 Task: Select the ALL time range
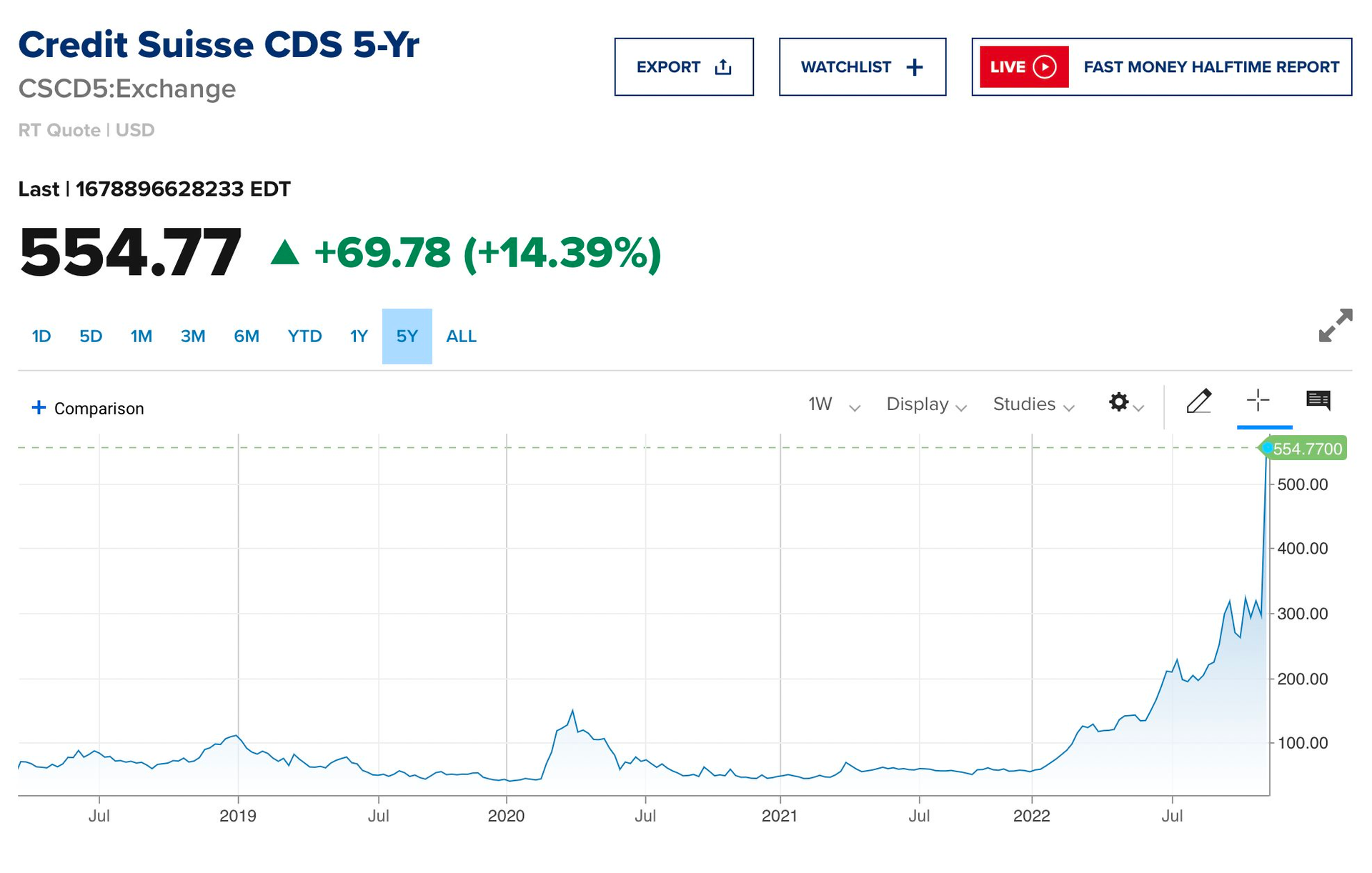point(461,336)
